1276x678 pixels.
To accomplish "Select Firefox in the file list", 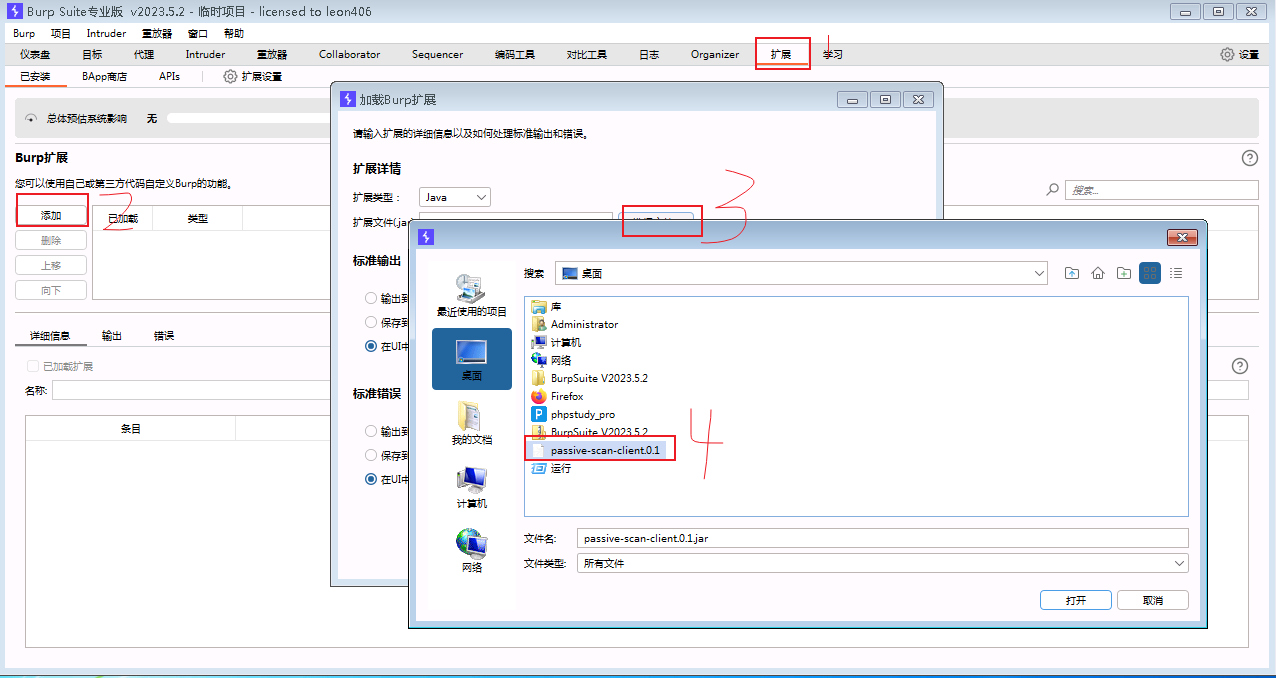I will pyautogui.click(x=557, y=396).
